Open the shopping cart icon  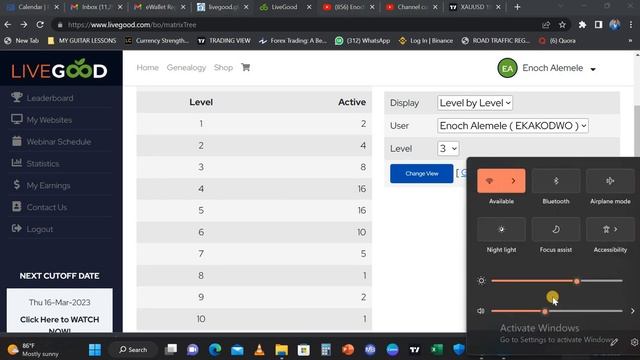[245, 67]
